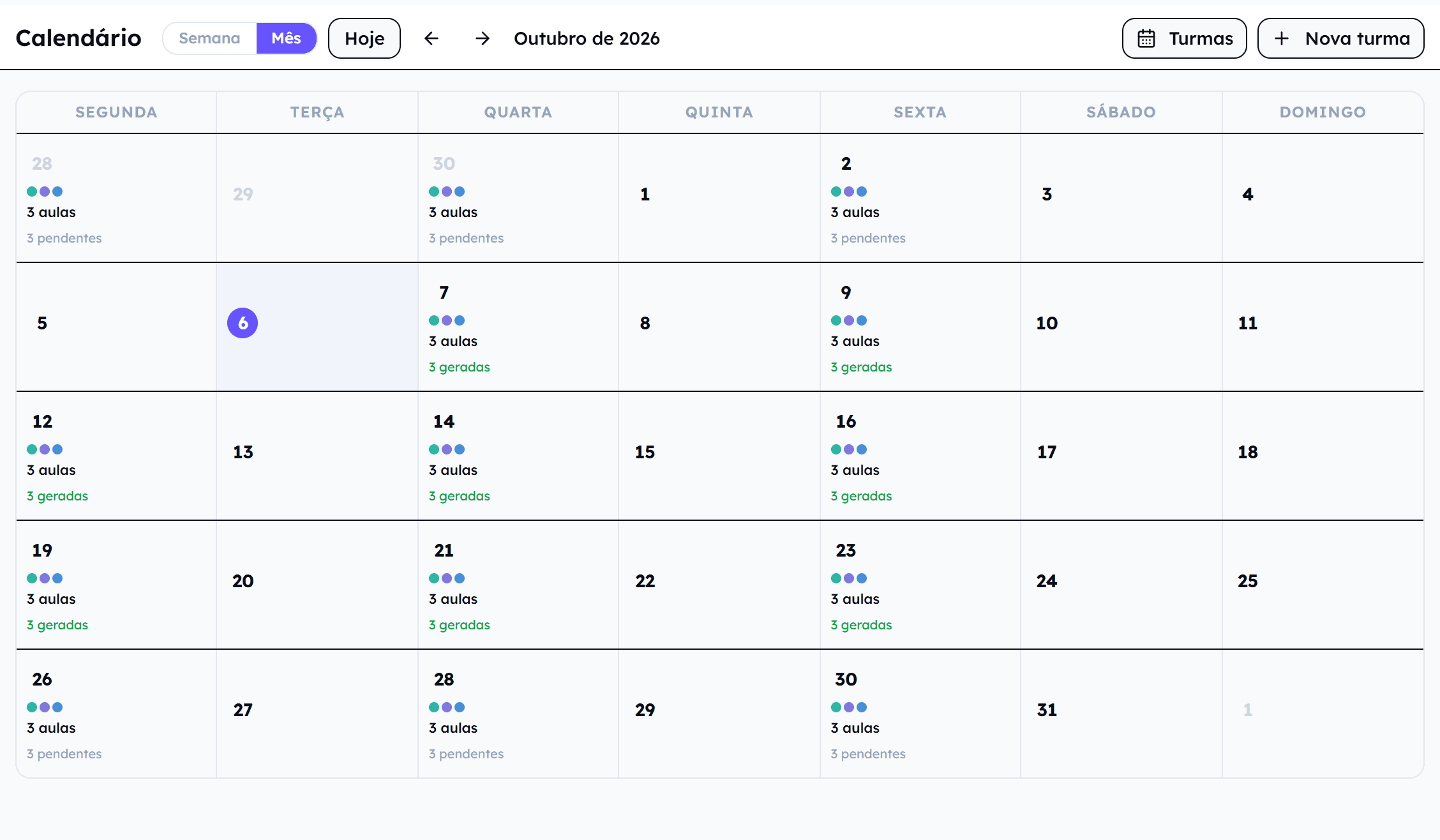Click the Outubro de 2026 month label
Screen dimensions: 1440x840
click(587, 38)
